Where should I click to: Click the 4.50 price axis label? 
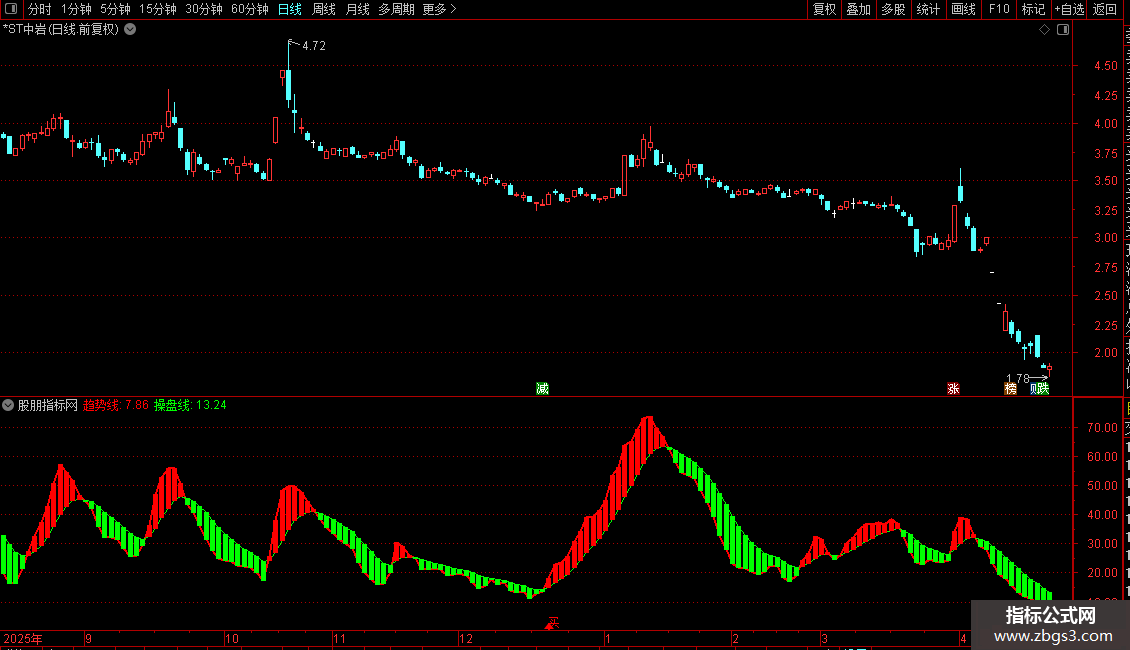click(1105, 66)
